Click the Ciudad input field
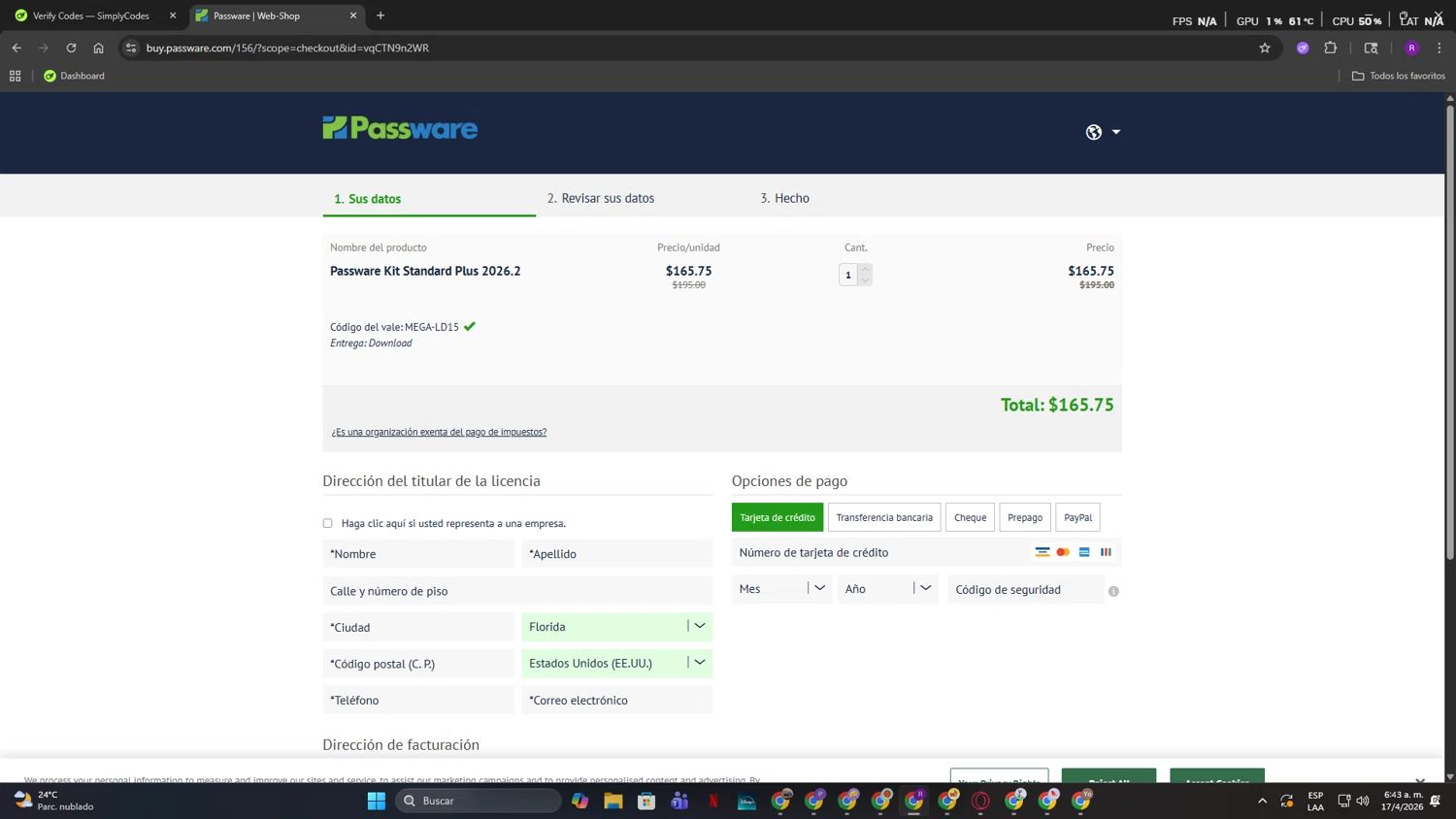The height and width of the screenshot is (819, 1456). tap(418, 628)
